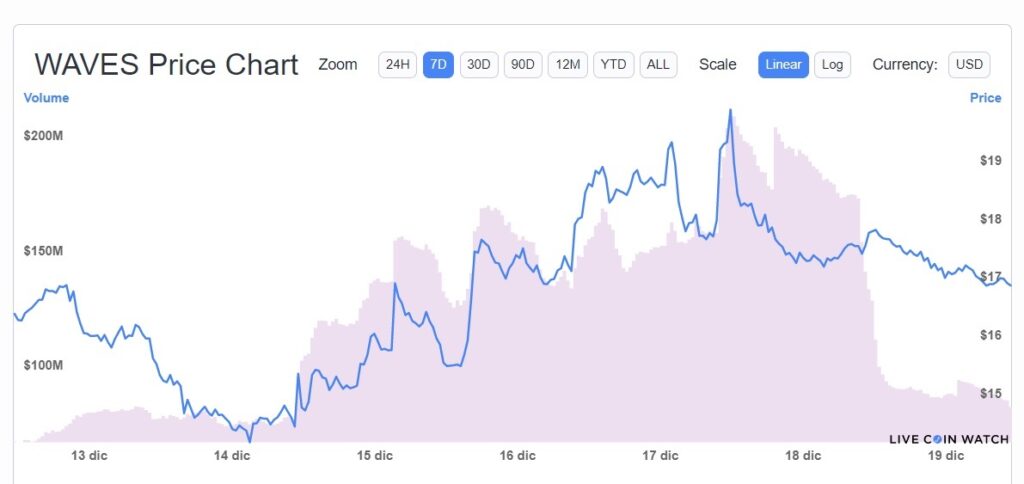Image resolution: width=1024 pixels, height=484 pixels.
Task: Choose the YTD zoom range
Action: [x=613, y=65]
